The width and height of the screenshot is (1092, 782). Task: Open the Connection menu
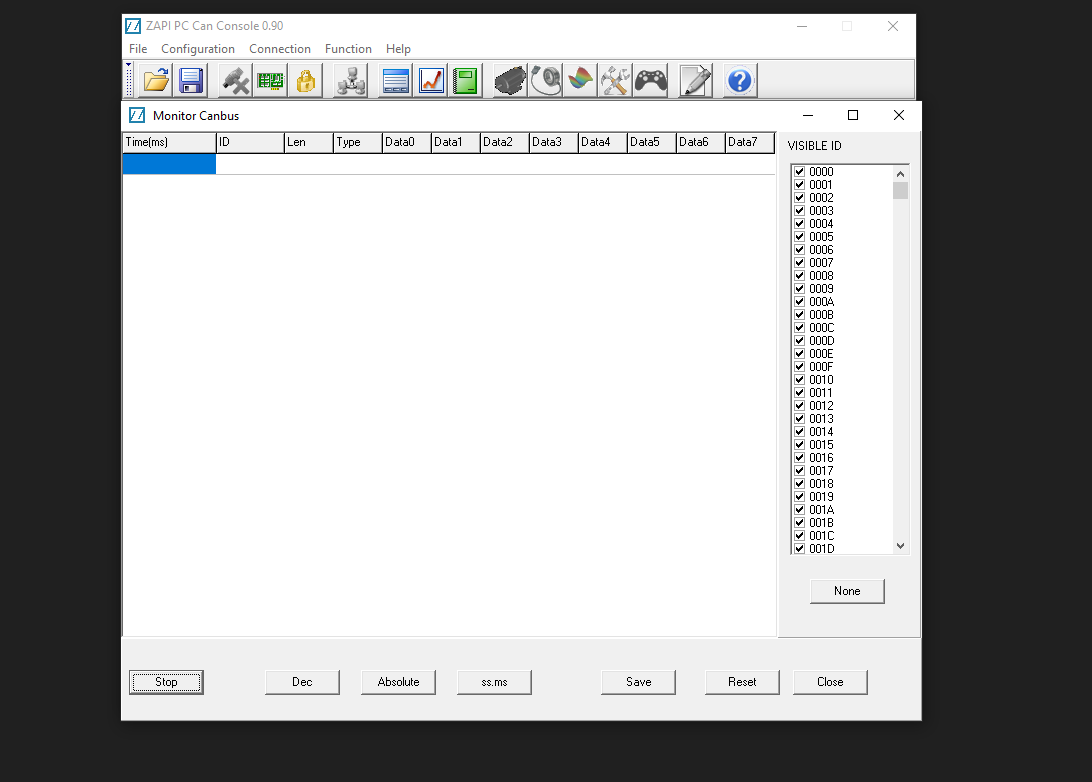tap(280, 49)
